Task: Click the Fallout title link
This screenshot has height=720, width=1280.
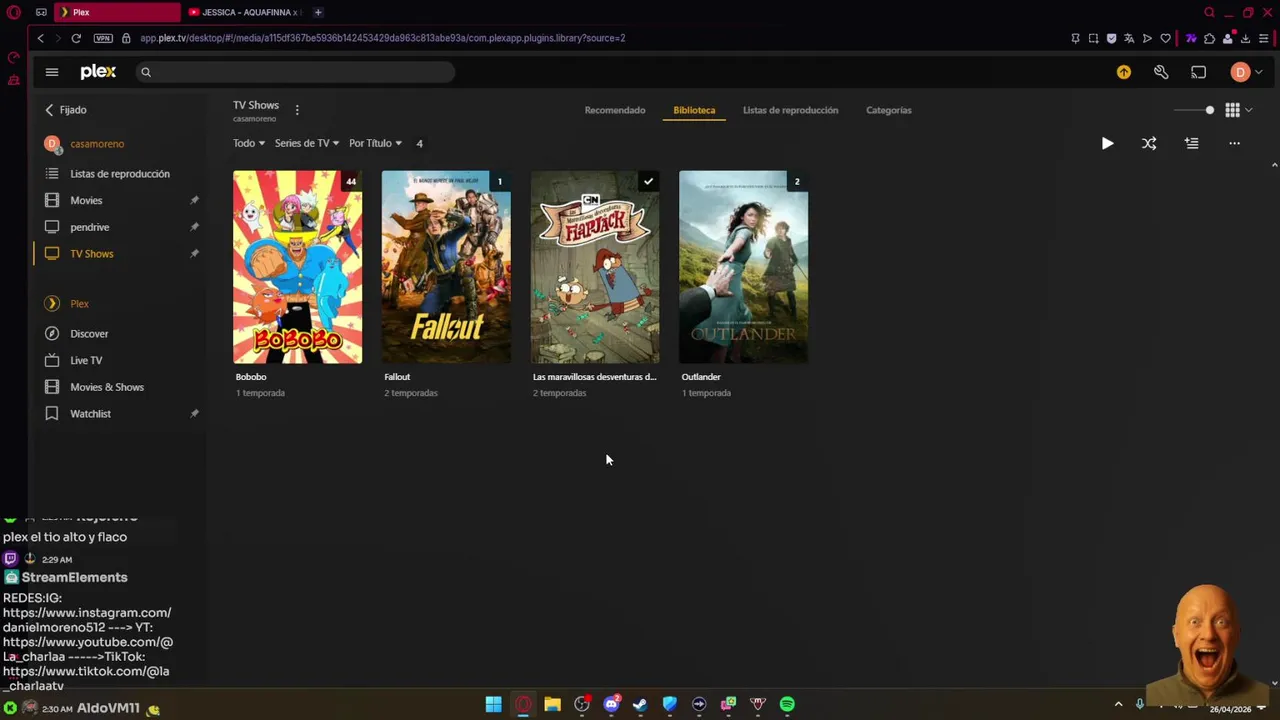Action: coord(397,377)
